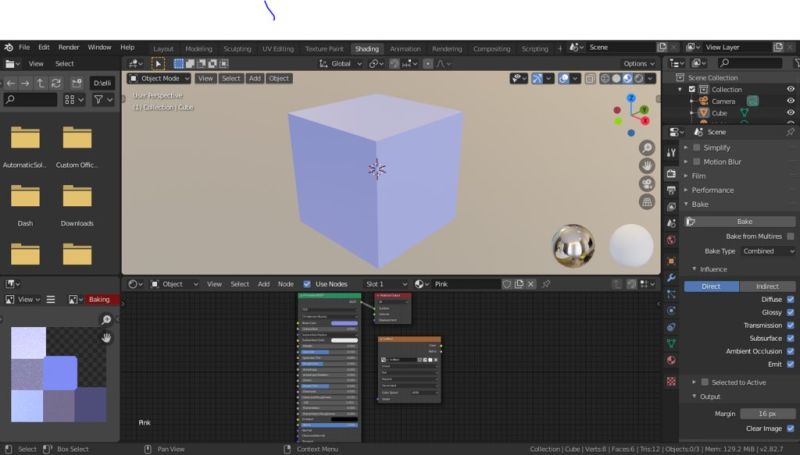Toggle Clear Image checkbox
800x455 pixels.
pos(791,428)
